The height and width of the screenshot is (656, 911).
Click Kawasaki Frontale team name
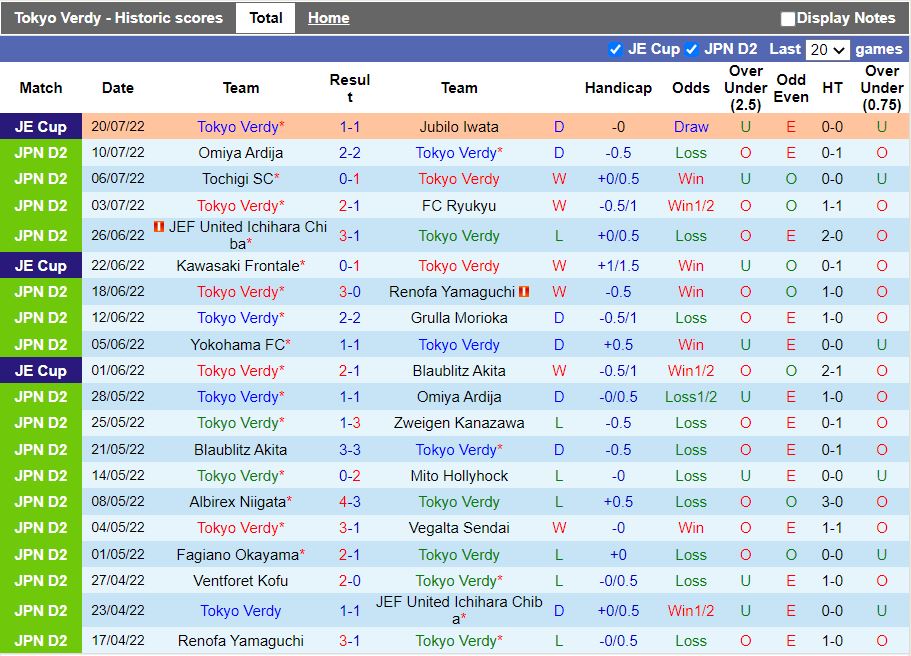coord(238,266)
